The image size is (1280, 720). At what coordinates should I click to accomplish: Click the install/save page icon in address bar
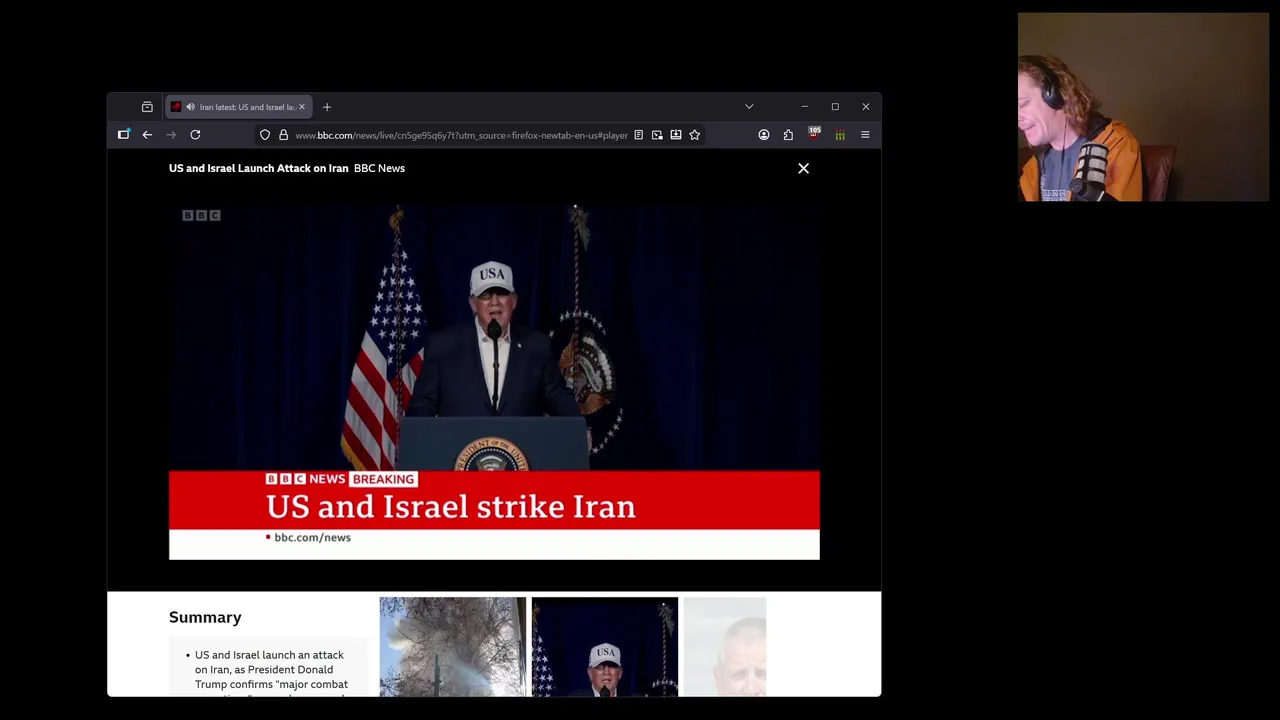tap(676, 135)
